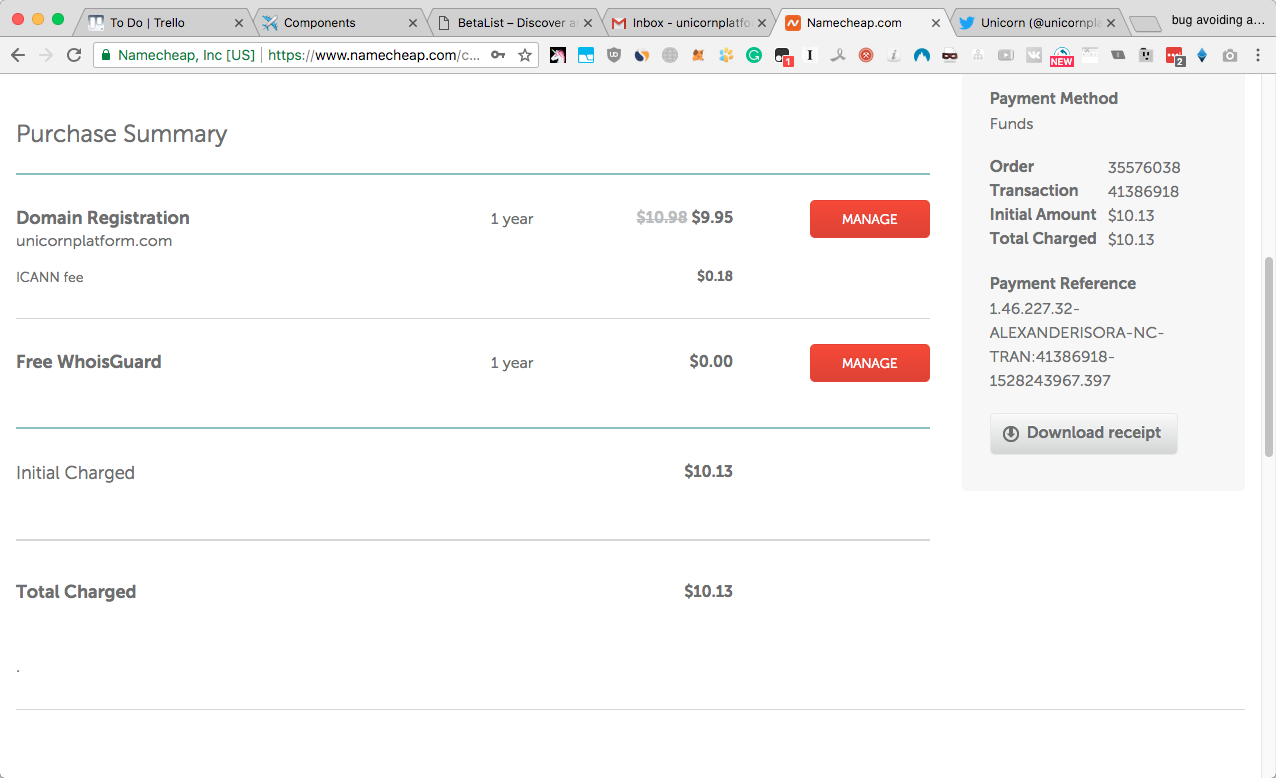This screenshot has width=1276, height=778.
Task: Open the VK extension icon
Action: pyautogui.click(x=1033, y=56)
